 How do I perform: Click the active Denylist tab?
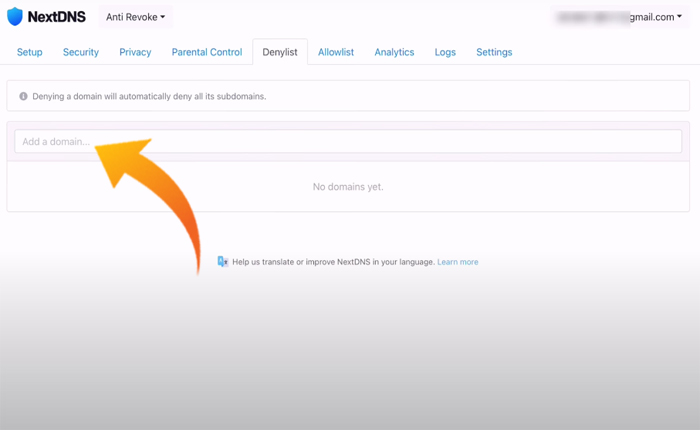[280, 52]
